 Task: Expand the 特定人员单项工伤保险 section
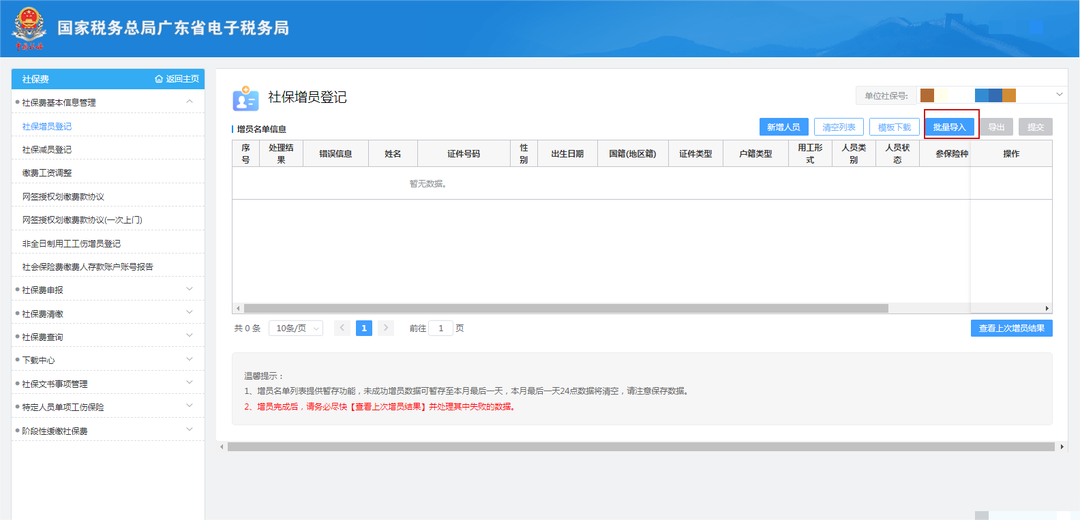(108, 406)
